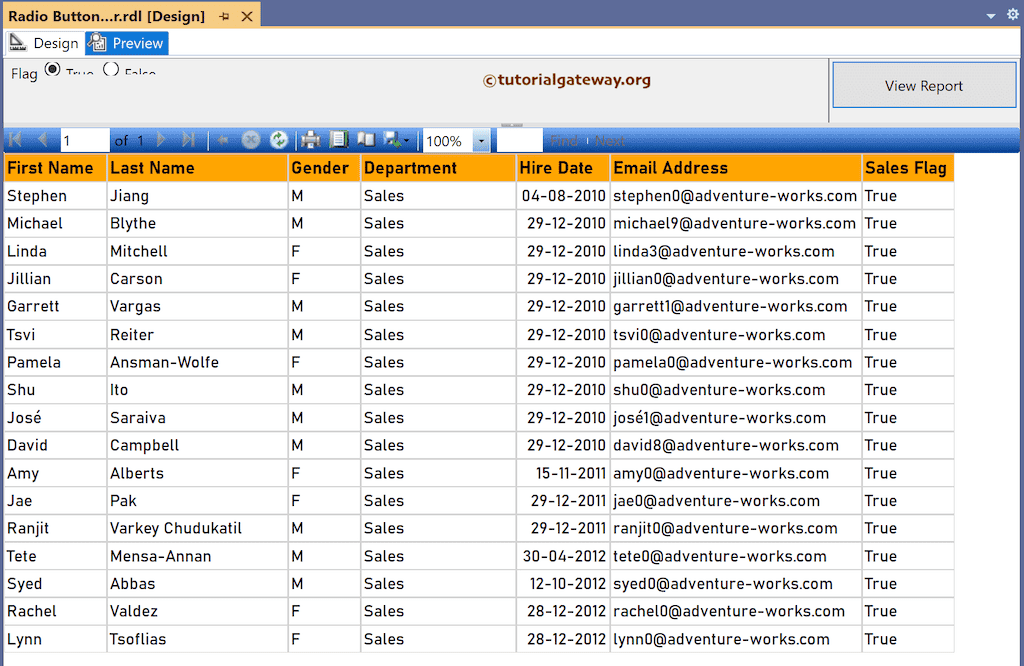Navigate to the last page
The image size is (1024, 666).
click(188, 140)
